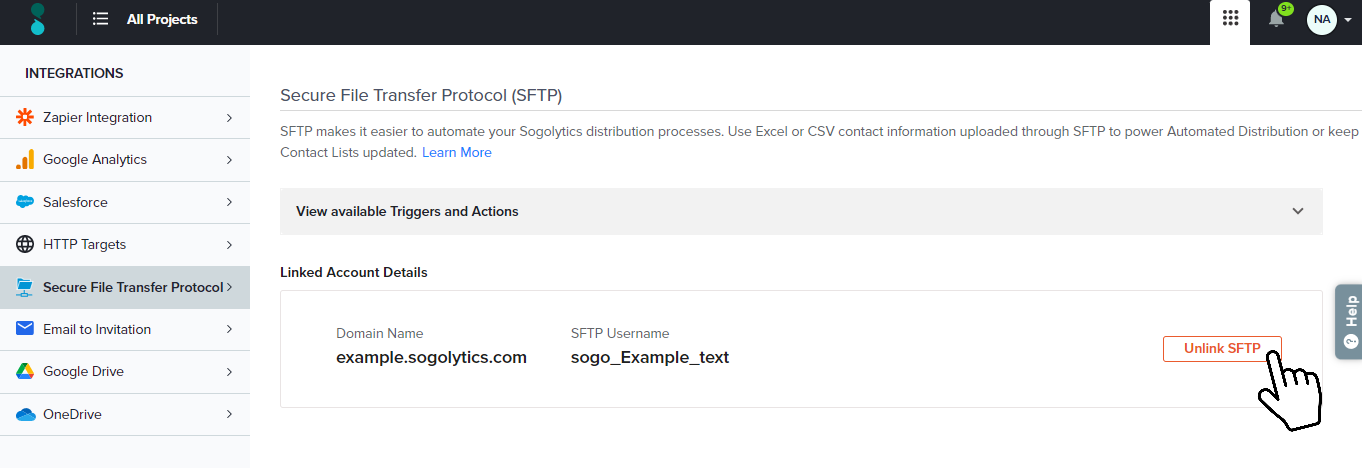Open the apps grid icon
The width and height of the screenshot is (1362, 468).
click(1230, 18)
